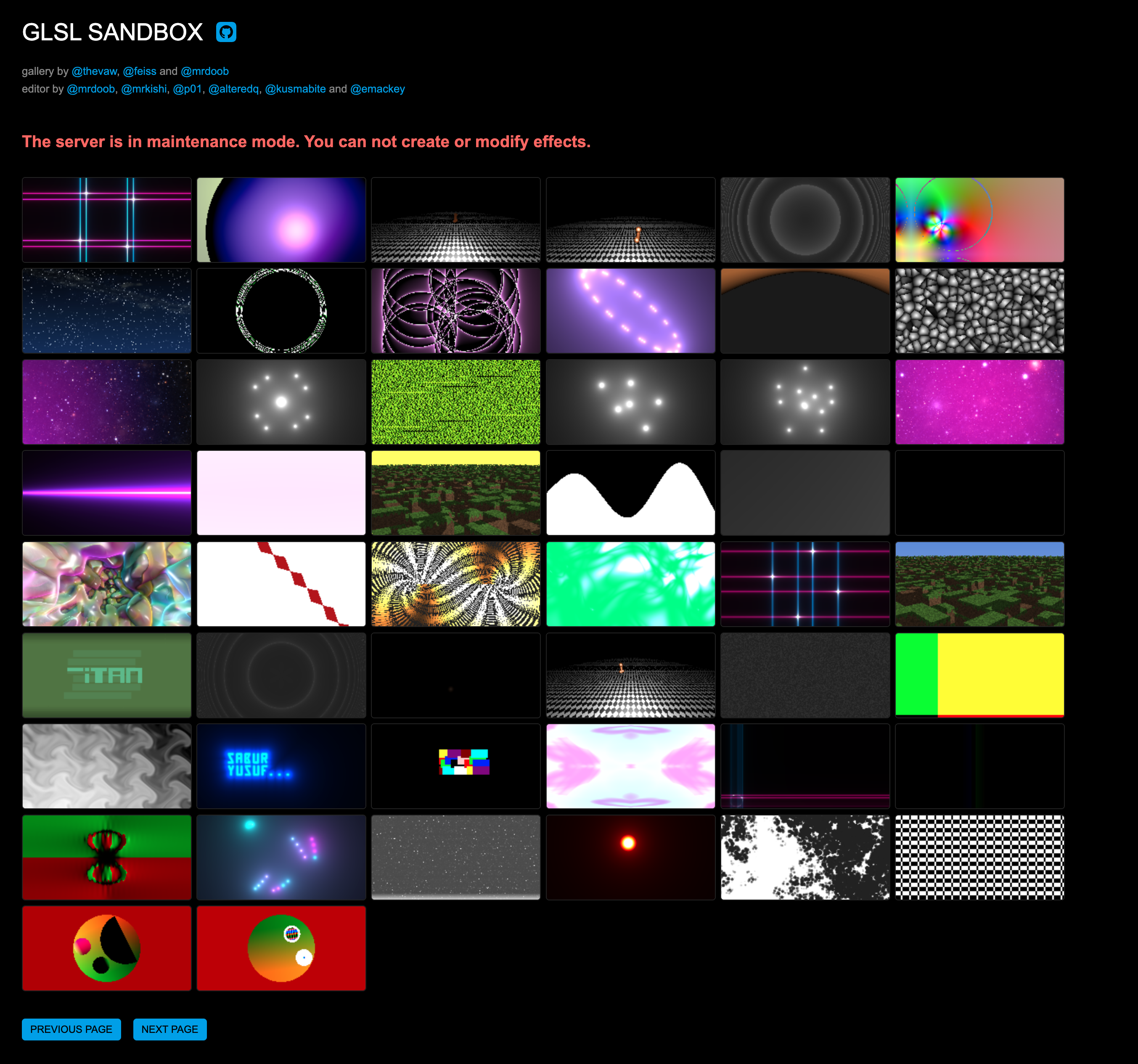Open the rainbow swirl gradient thumbnail
The image size is (1138, 1064).
pos(979,220)
